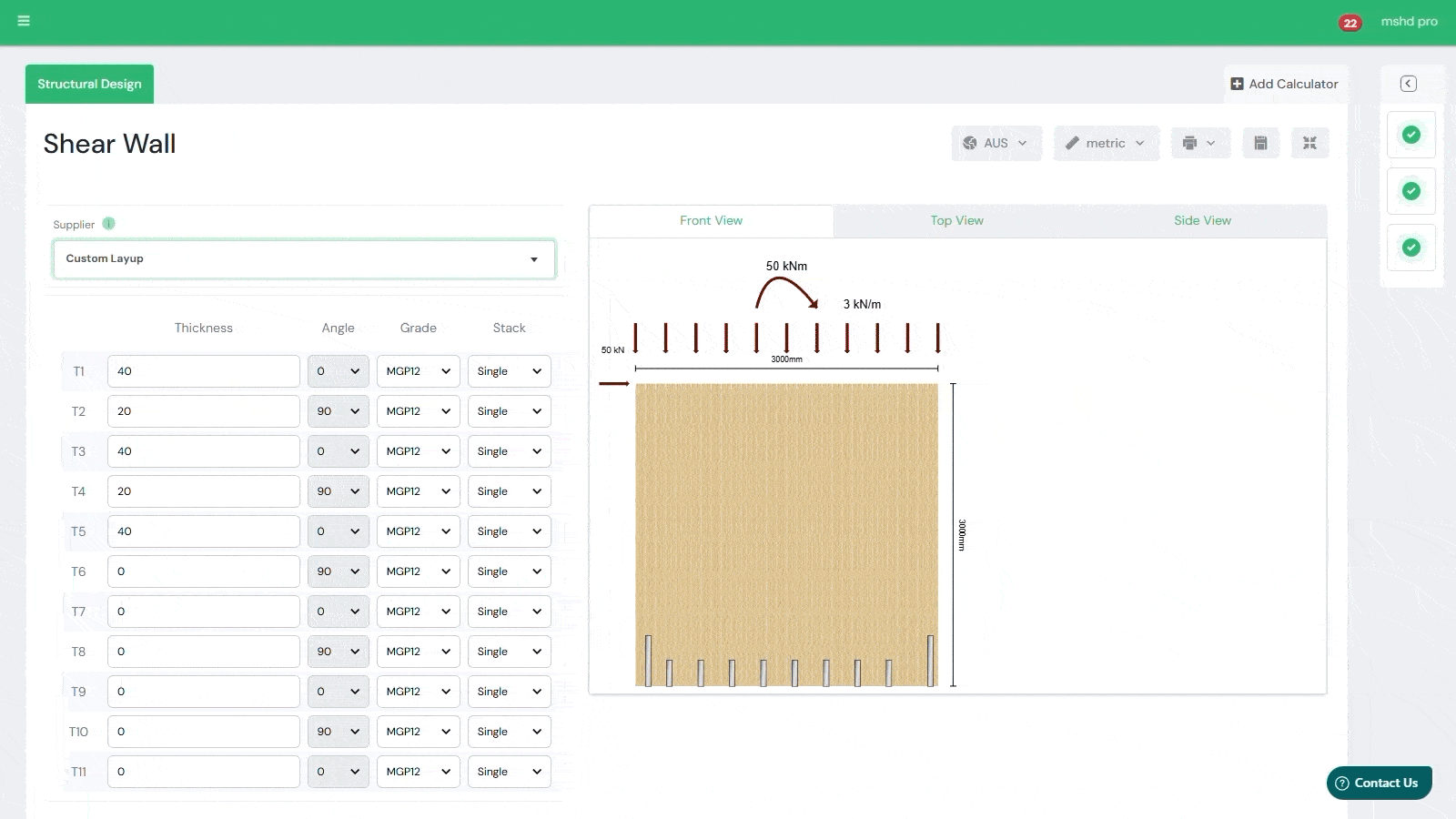1456x819 pixels.
Task: Open the notifications badge showing 22
Action: (1350, 23)
